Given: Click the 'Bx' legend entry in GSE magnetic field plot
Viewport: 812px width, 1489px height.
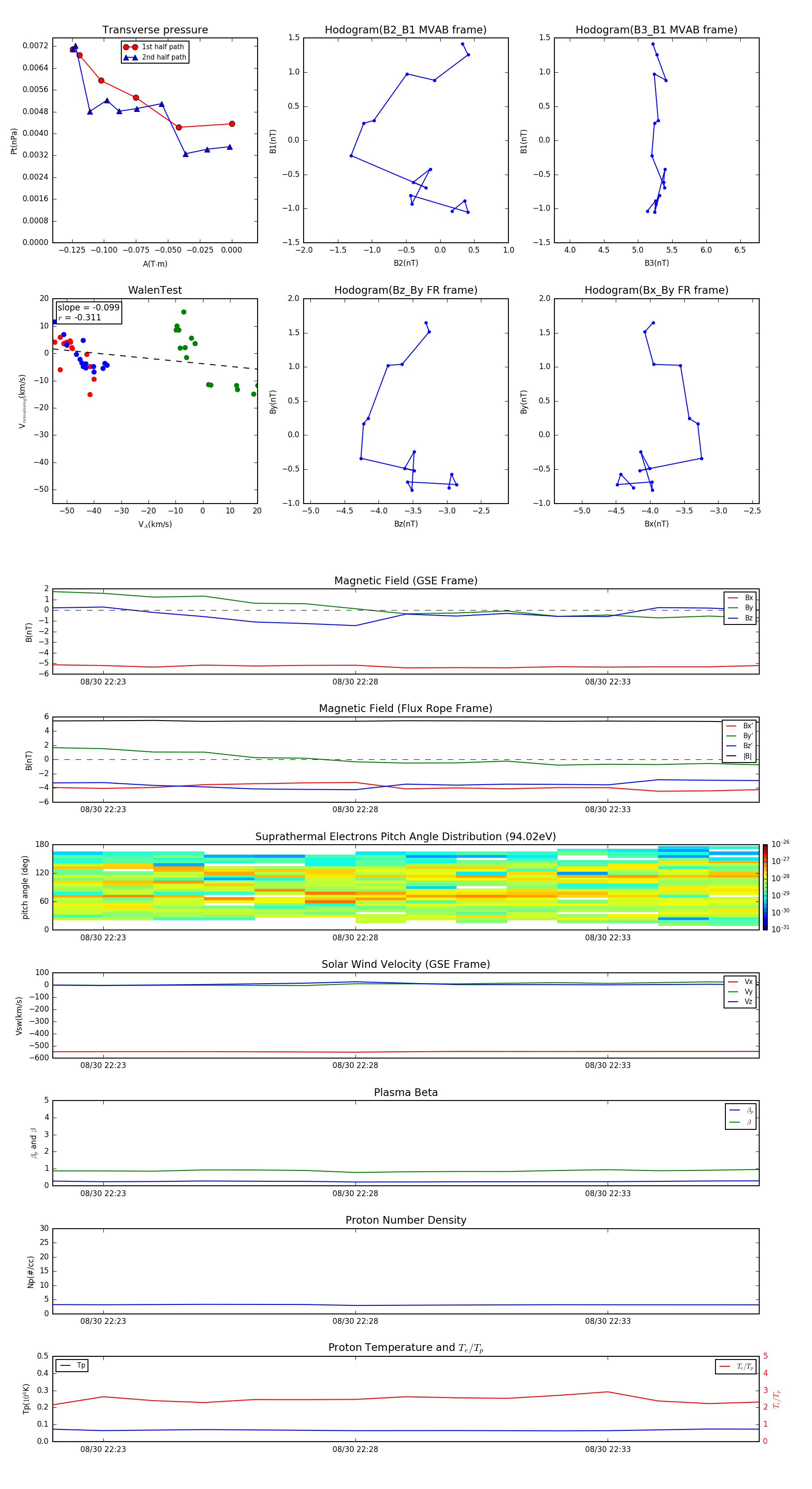Looking at the screenshot, I should 740,598.
